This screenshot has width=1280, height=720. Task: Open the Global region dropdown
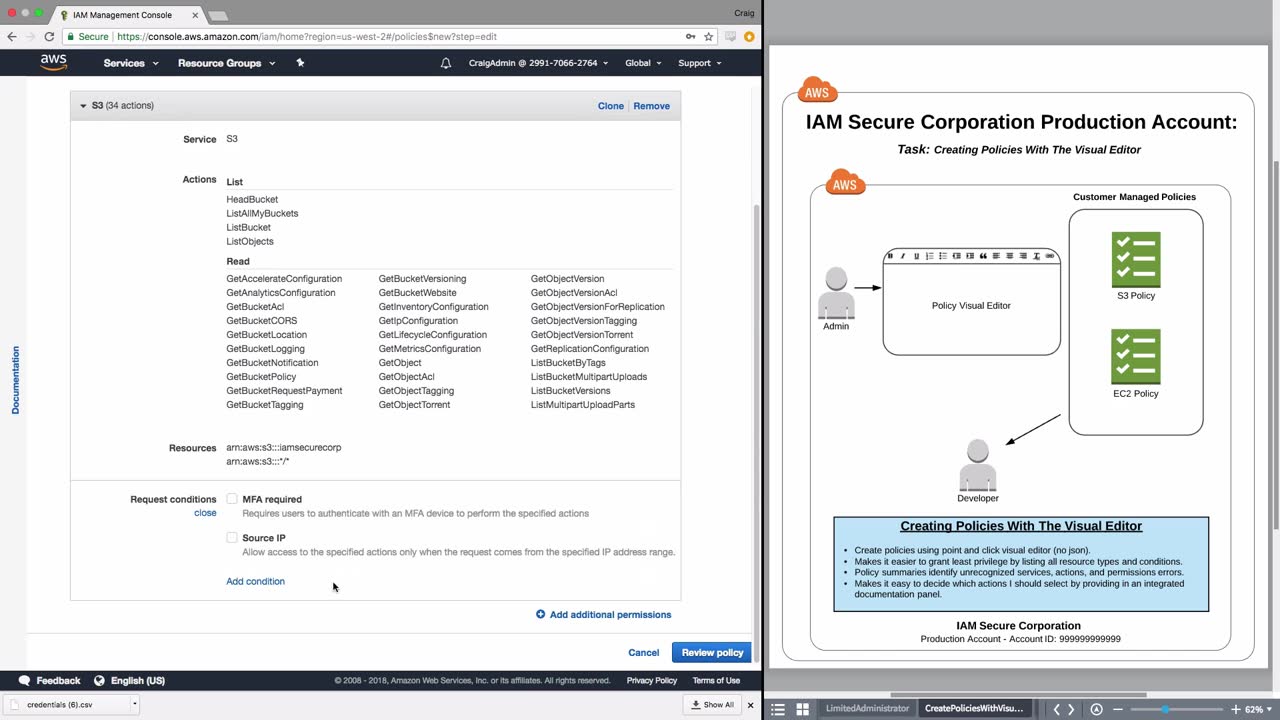[x=643, y=63]
